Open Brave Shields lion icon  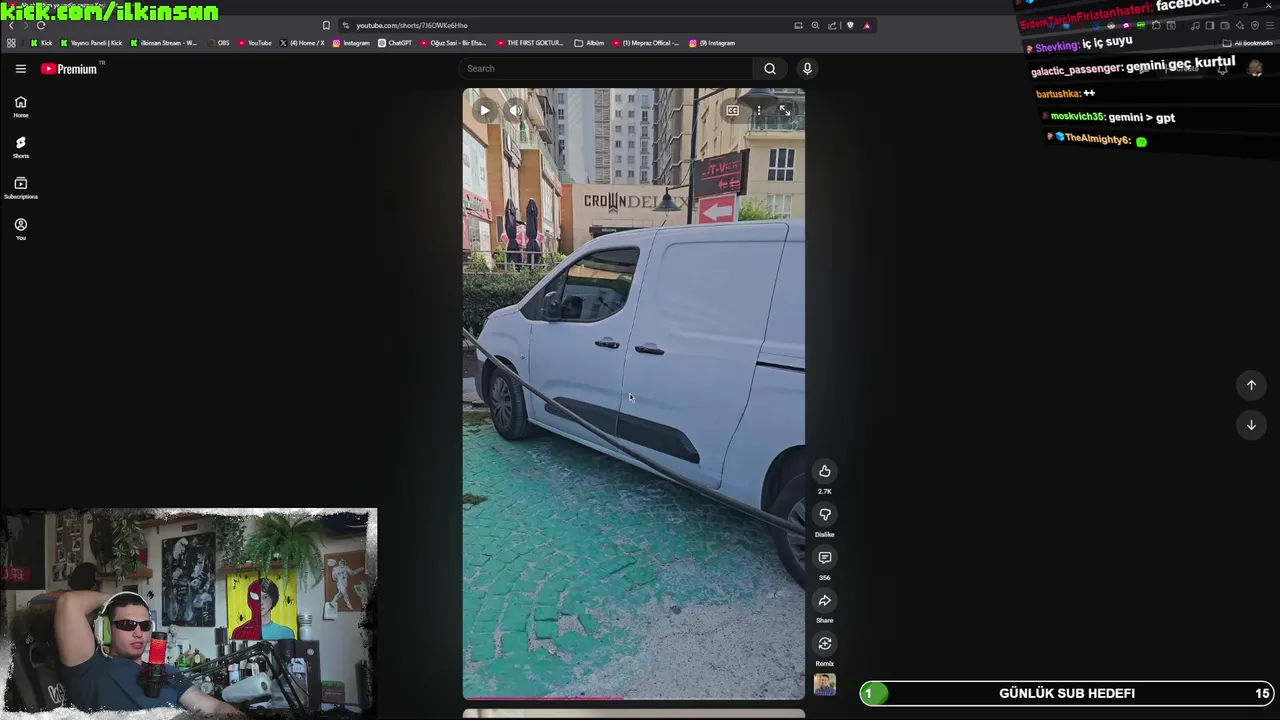(x=850, y=25)
